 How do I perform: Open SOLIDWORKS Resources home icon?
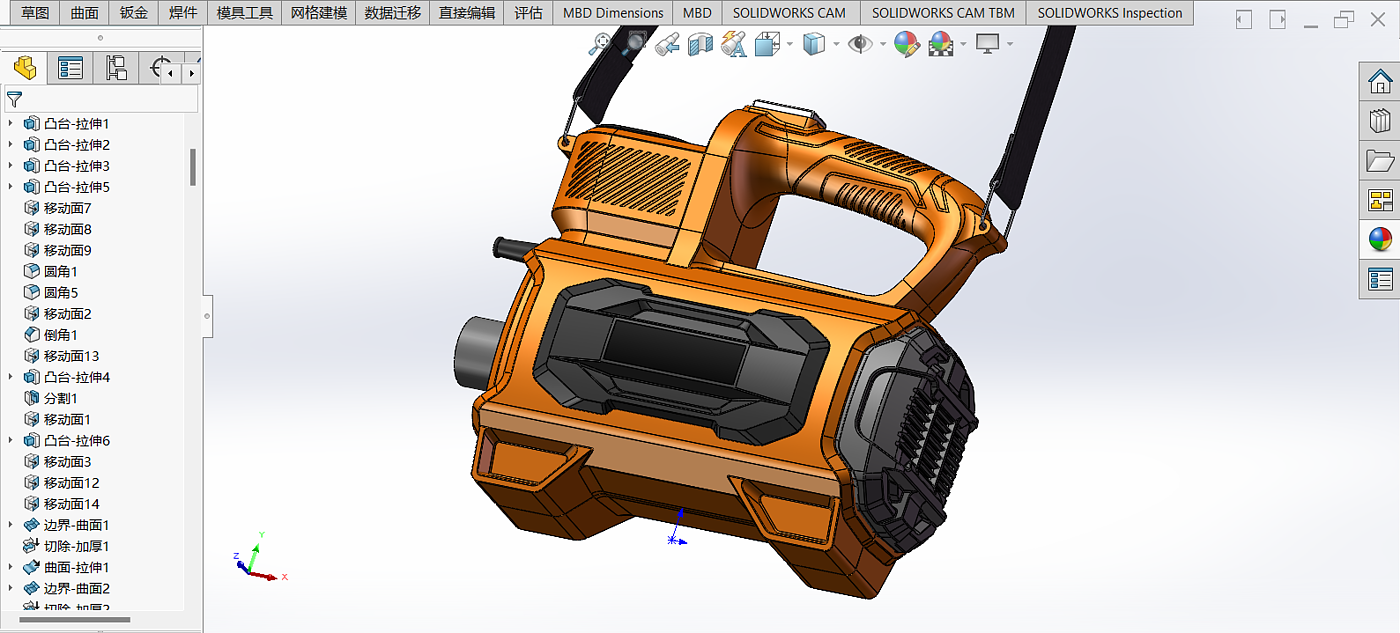[x=1380, y=81]
